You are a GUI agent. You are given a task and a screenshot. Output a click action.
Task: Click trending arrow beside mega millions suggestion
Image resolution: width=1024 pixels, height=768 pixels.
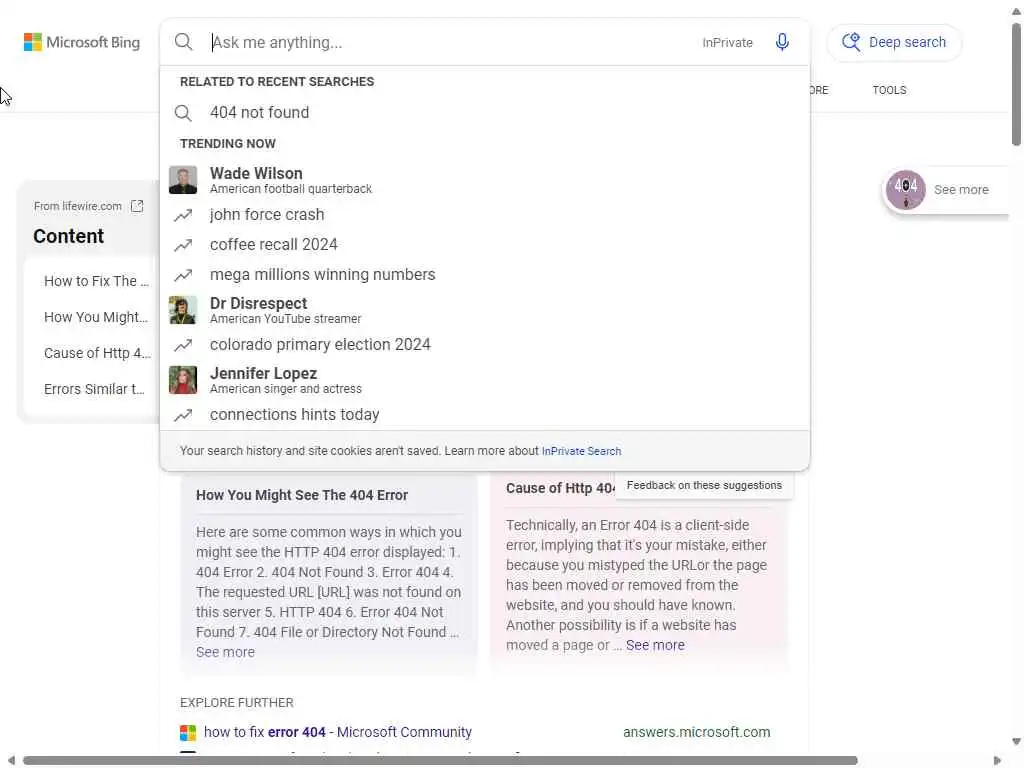pyautogui.click(x=183, y=275)
